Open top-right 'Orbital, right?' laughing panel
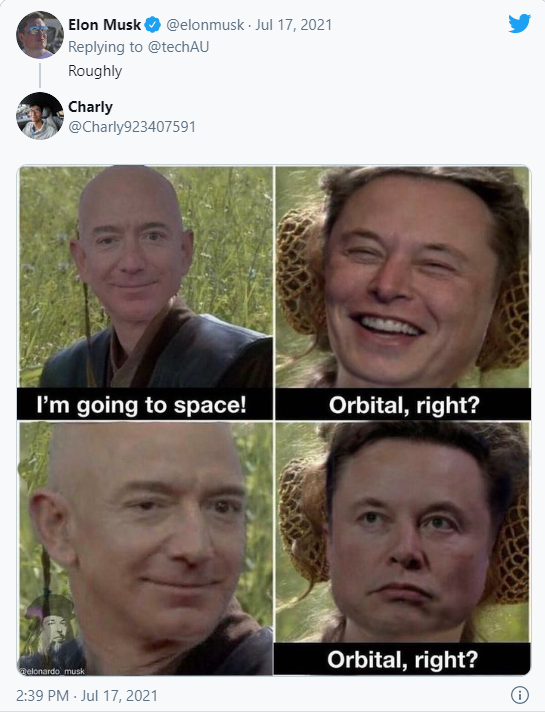545x712 pixels. pos(403,293)
